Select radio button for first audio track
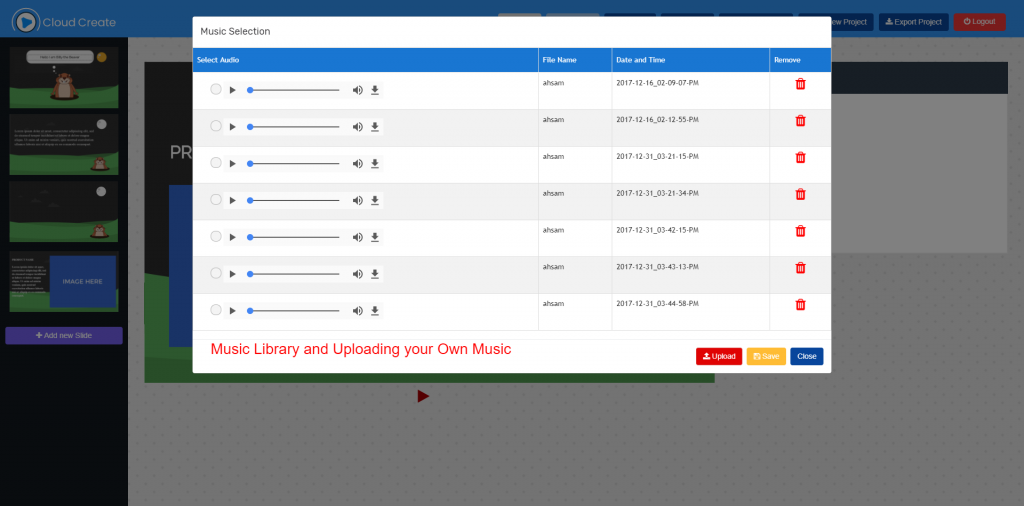 (x=215, y=89)
